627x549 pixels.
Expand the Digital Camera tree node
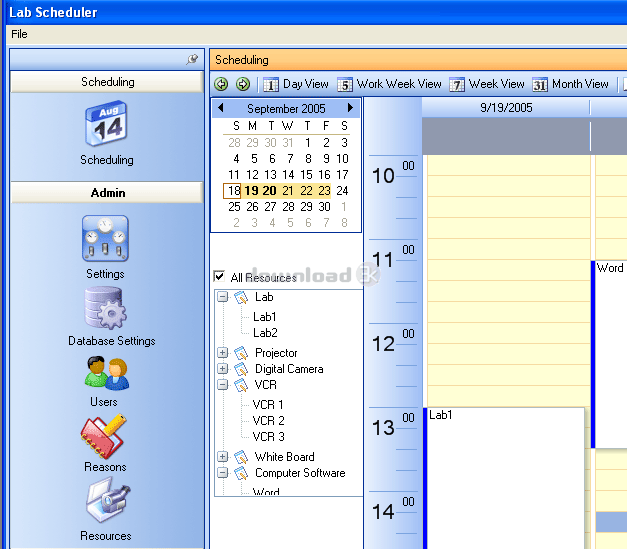tap(223, 369)
